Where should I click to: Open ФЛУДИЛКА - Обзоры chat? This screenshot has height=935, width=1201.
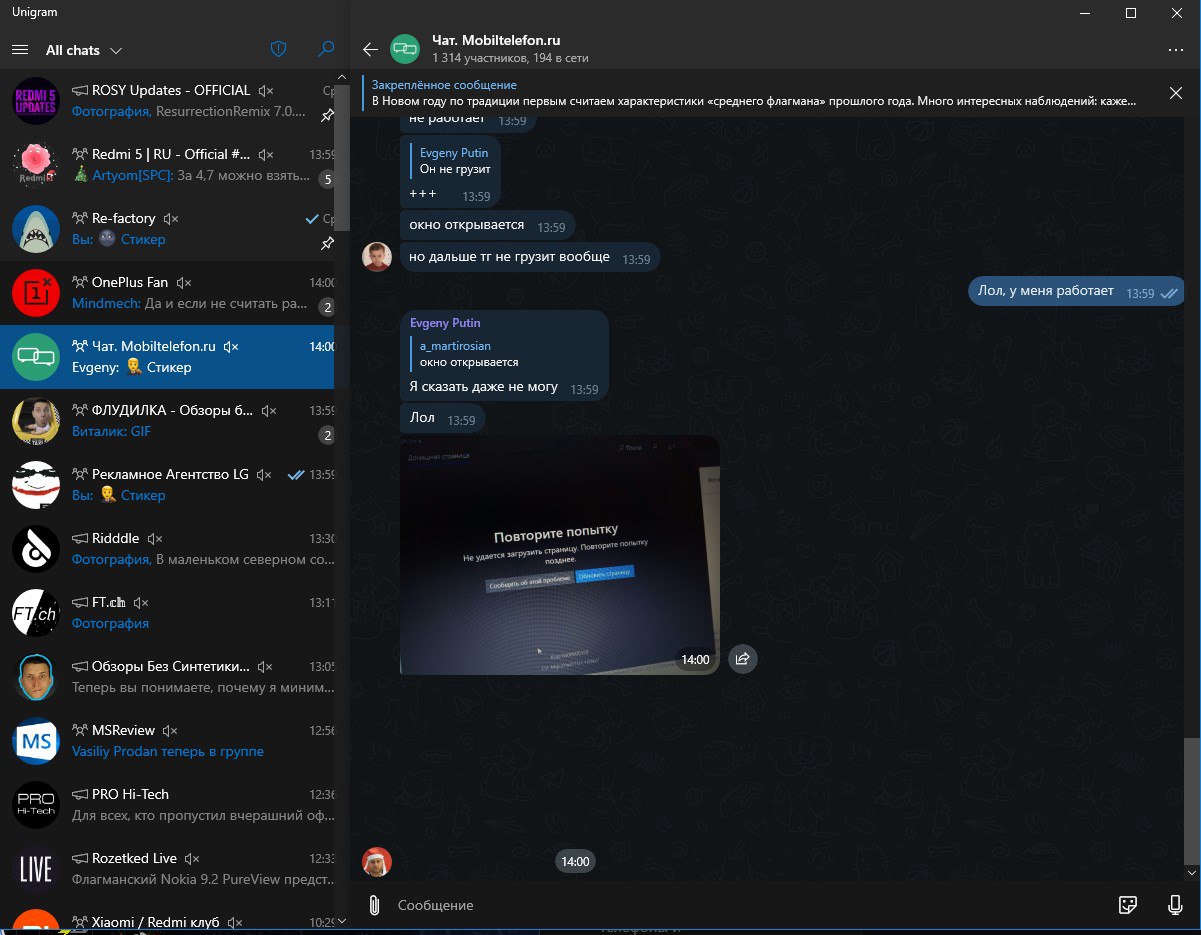click(x=168, y=421)
